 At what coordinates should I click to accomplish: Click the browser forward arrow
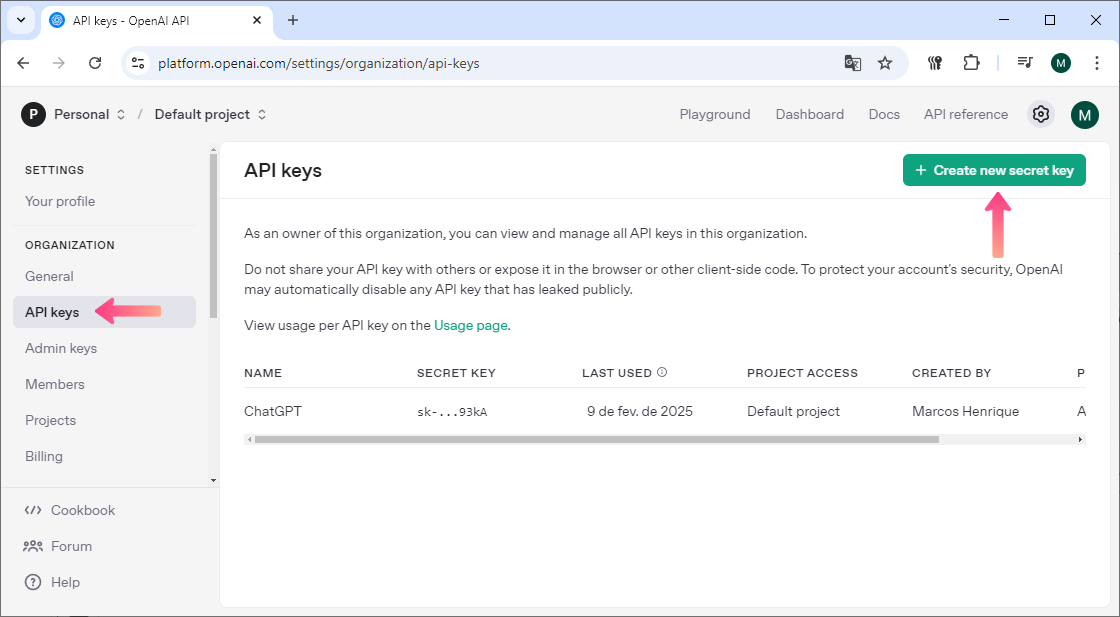(x=59, y=63)
